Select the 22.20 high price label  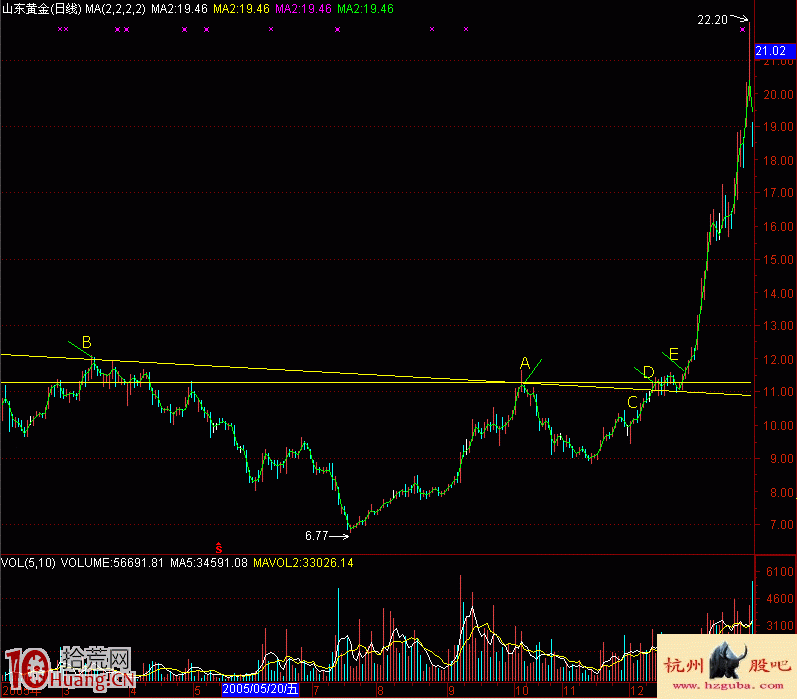point(713,20)
